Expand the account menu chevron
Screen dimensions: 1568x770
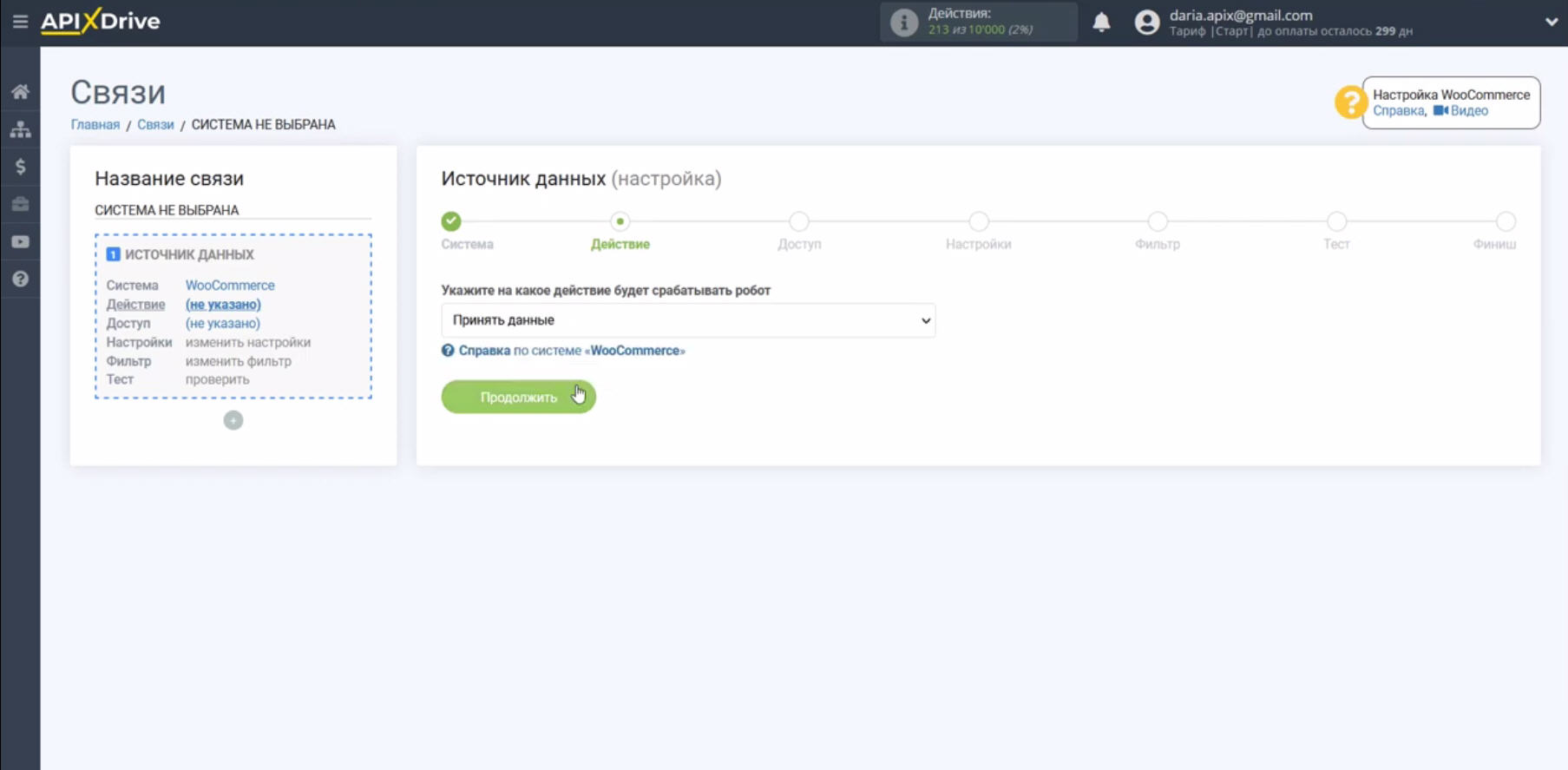click(1552, 23)
